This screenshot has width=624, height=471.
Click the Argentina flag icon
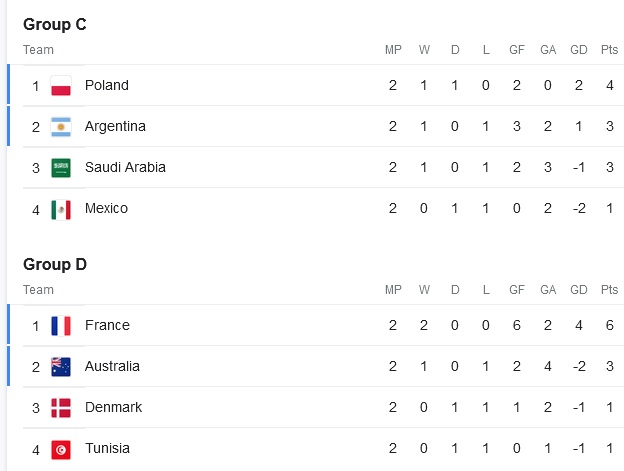tap(61, 127)
